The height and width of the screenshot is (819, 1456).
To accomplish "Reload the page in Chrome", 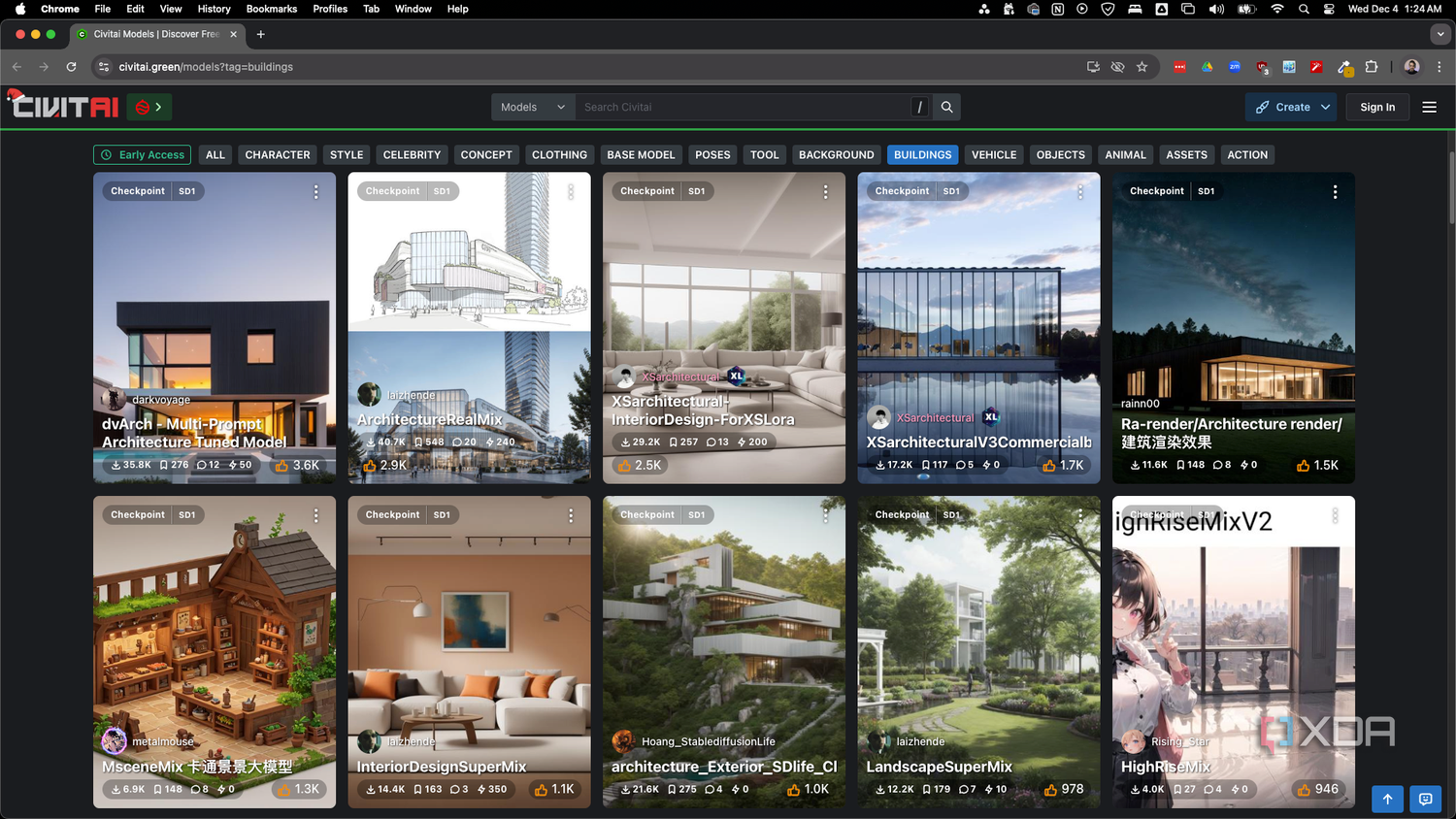I will pyautogui.click(x=71, y=67).
